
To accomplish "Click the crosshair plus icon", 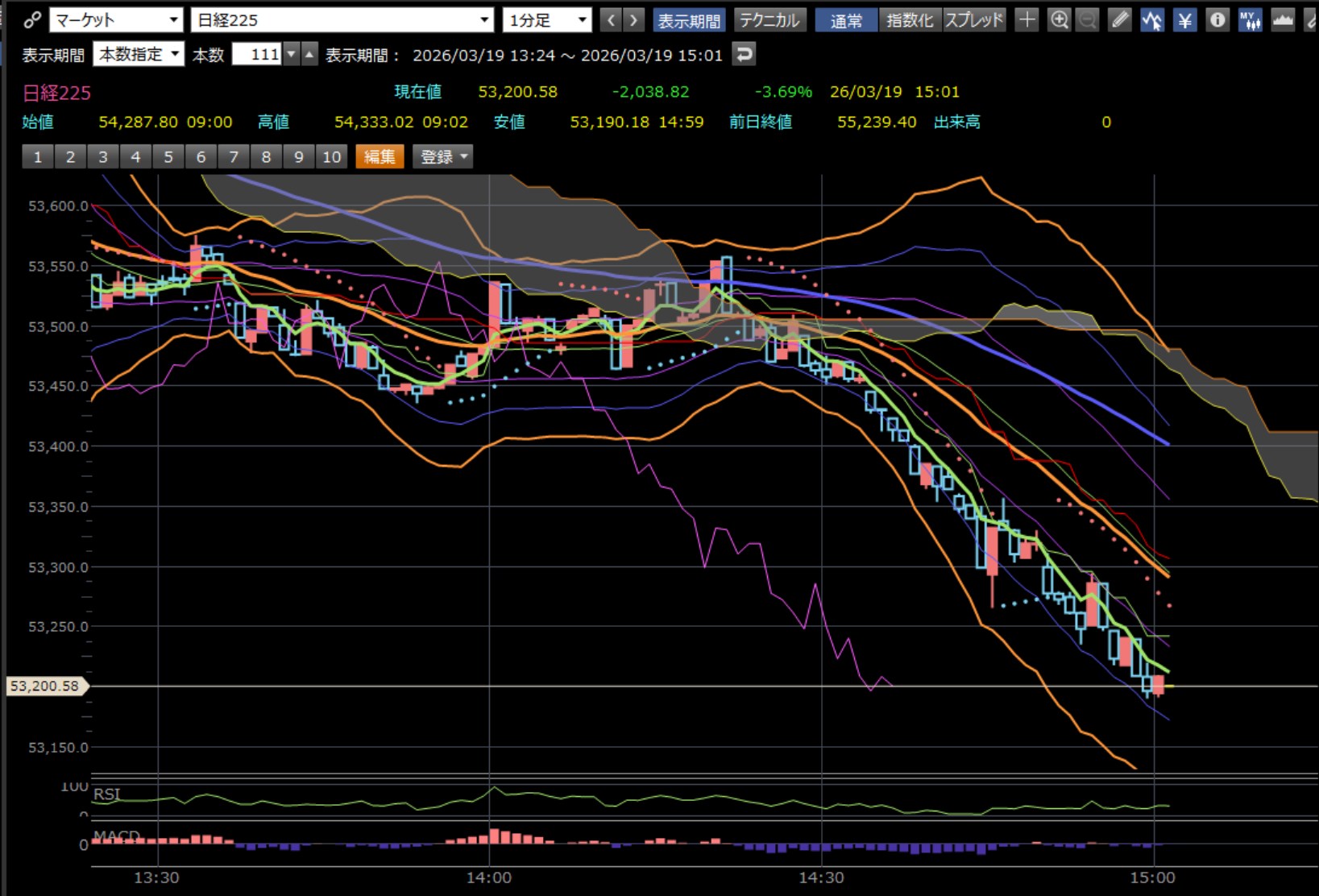I will click(x=1027, y=20).
